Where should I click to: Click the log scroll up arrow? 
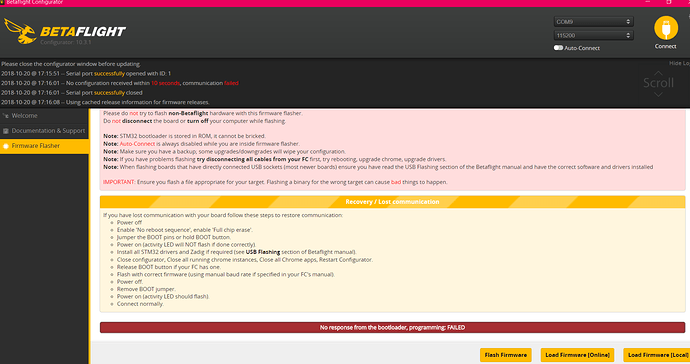658,73
